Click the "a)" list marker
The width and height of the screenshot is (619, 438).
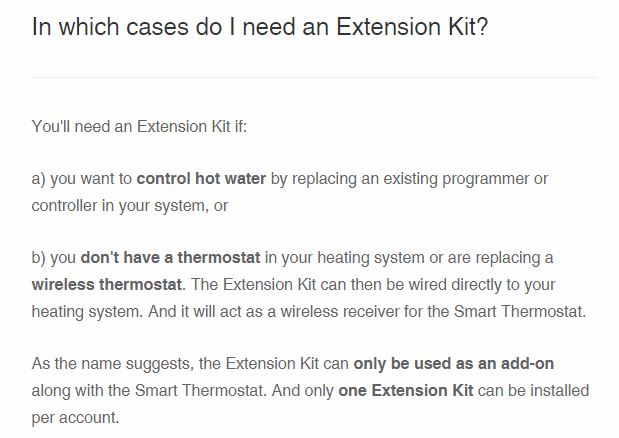point(39,179)
